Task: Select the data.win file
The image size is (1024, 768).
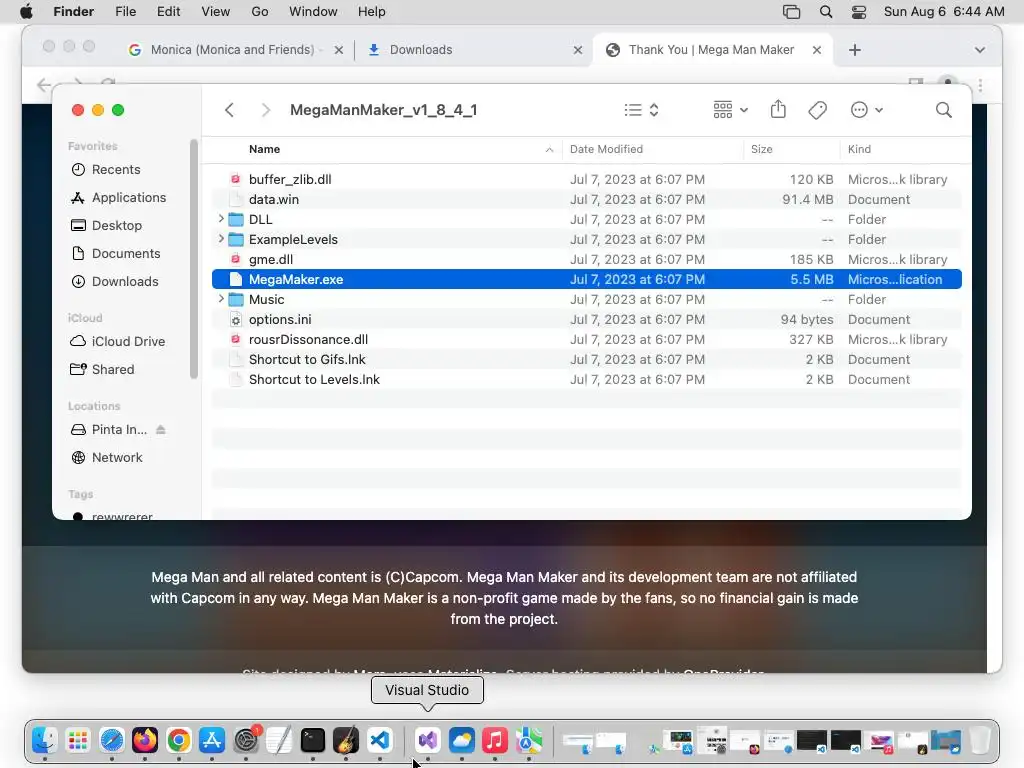Action: point(586,199)
